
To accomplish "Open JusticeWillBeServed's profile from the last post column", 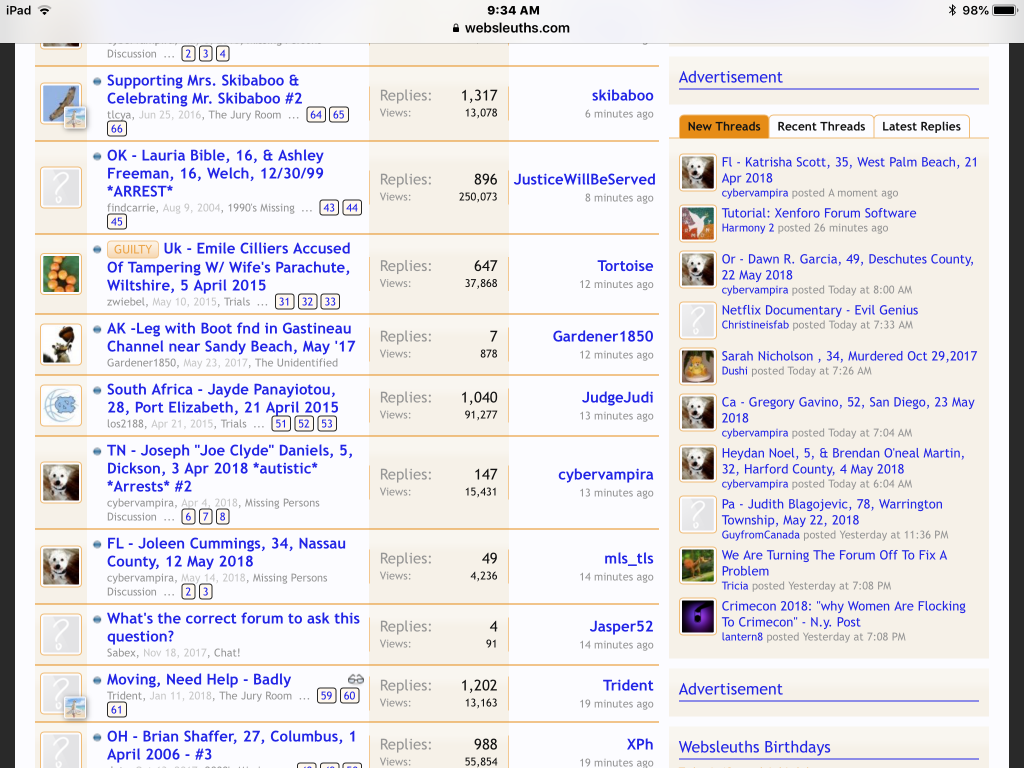I will point(584,179).
